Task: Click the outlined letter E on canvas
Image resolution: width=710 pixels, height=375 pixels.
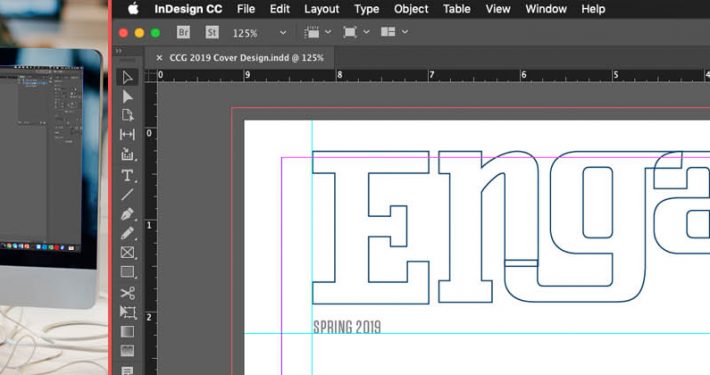Action: point(370,227)
